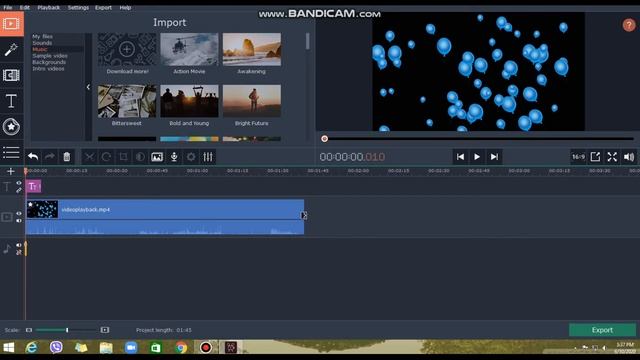Viewport: 640px width, 360px height.
Task: Select Music category
Action: (40, 49)
